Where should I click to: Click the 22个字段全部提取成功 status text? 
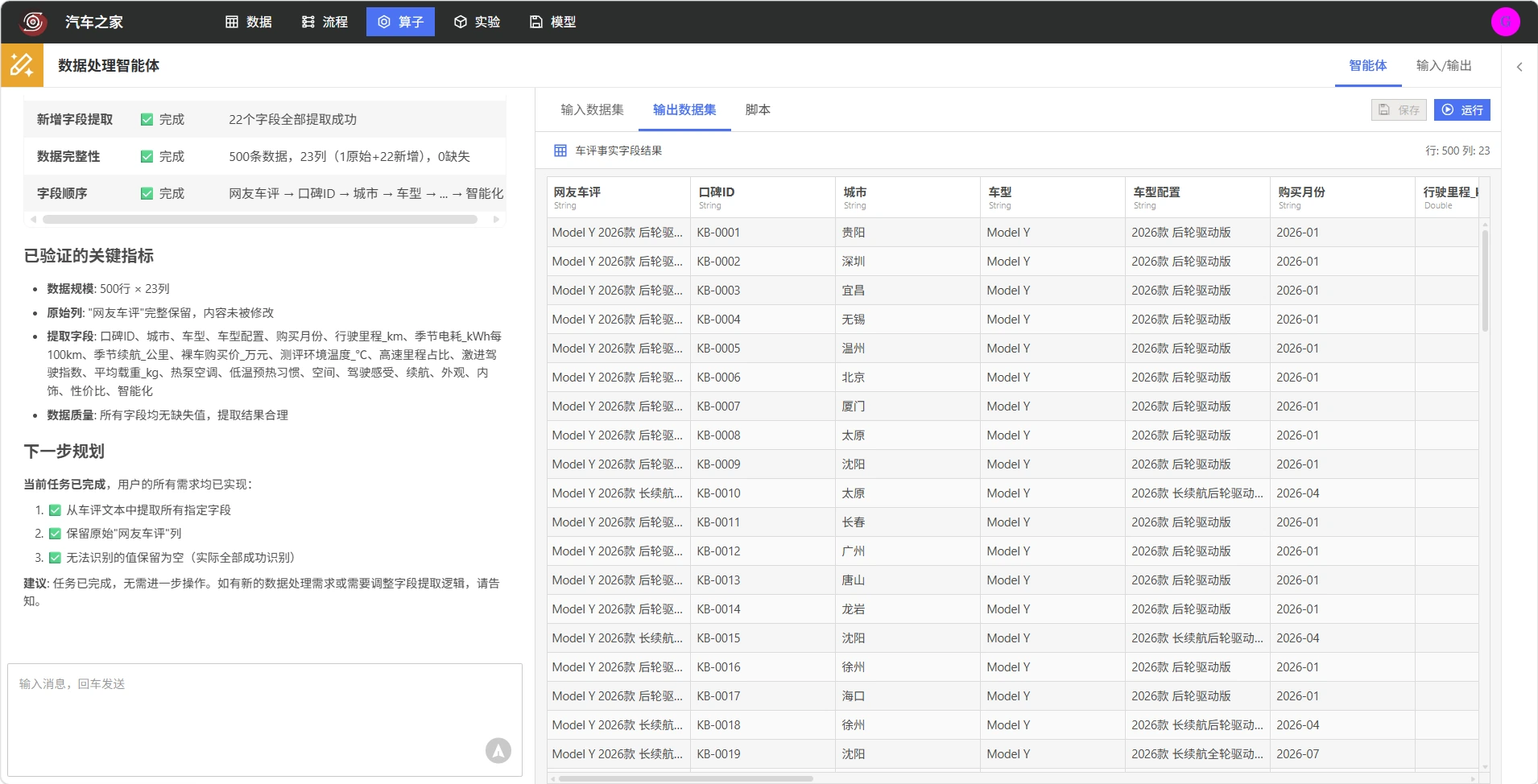pyautogui.click(x=292, y=120)
